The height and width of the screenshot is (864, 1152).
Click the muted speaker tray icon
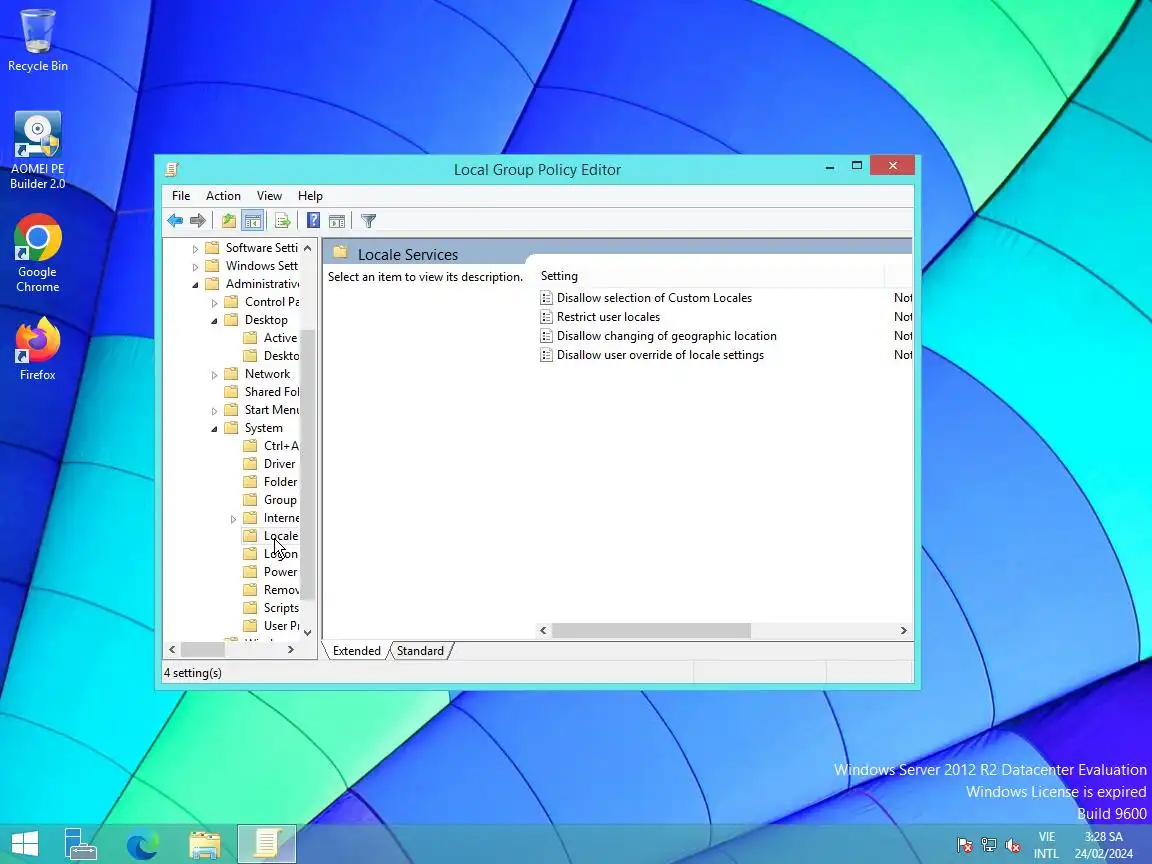click(1012, 846)
